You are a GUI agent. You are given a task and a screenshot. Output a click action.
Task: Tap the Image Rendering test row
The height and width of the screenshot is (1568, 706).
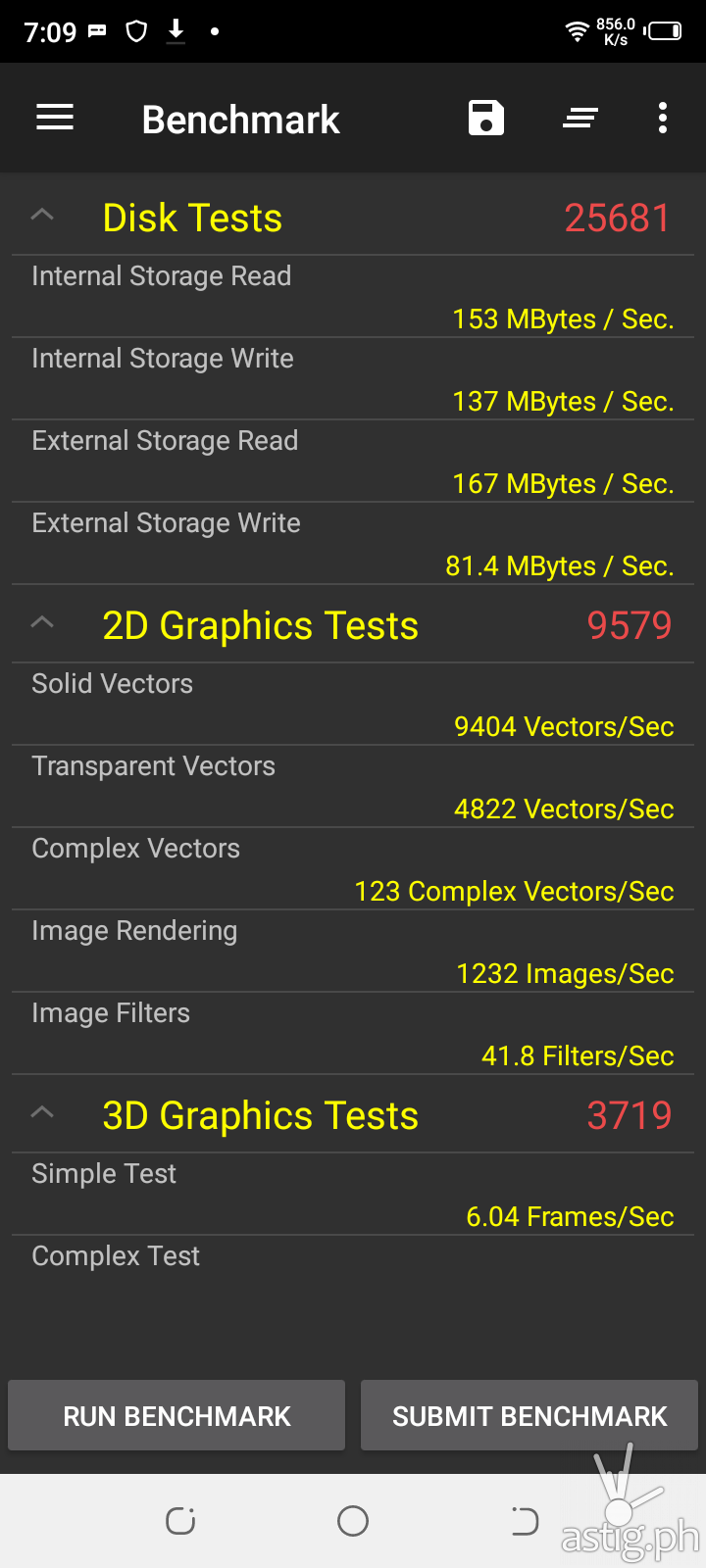pyautogui.click(x=353, y=952)
